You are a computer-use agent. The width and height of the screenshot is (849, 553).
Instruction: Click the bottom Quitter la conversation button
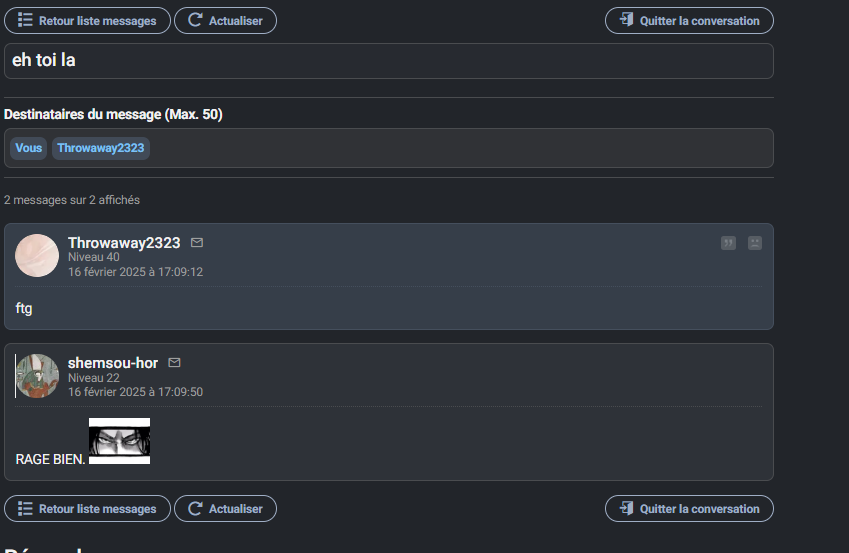click(x=689, y=509)
